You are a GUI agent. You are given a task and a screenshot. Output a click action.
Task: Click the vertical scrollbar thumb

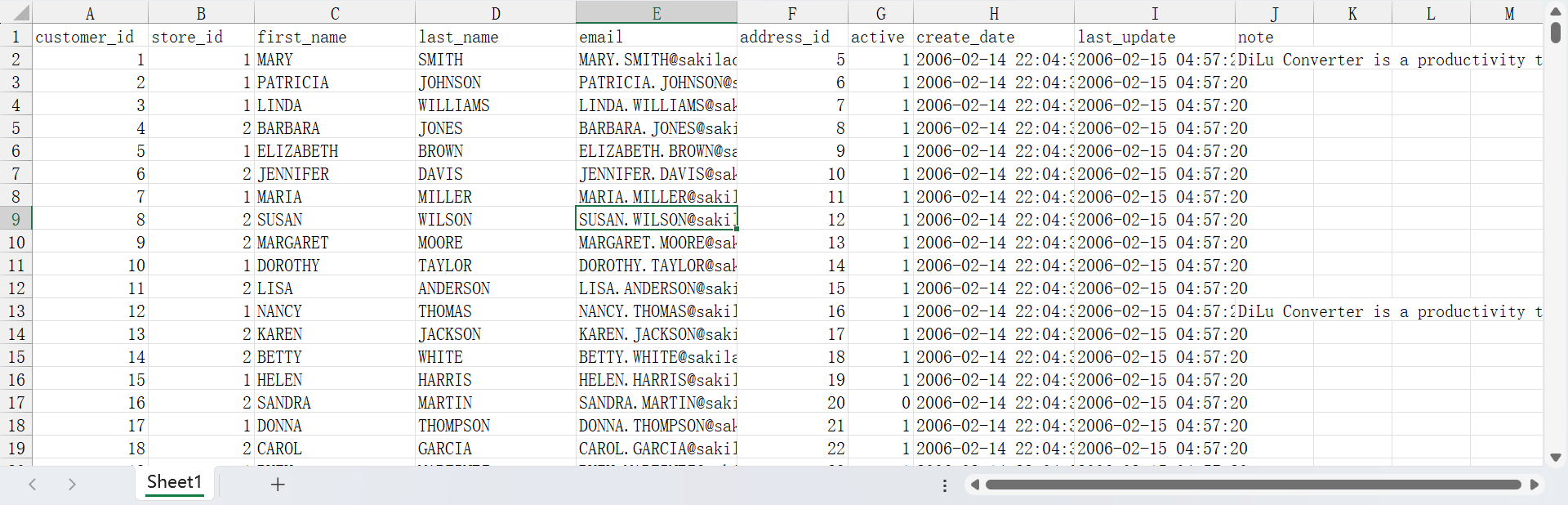point(1556,33)
